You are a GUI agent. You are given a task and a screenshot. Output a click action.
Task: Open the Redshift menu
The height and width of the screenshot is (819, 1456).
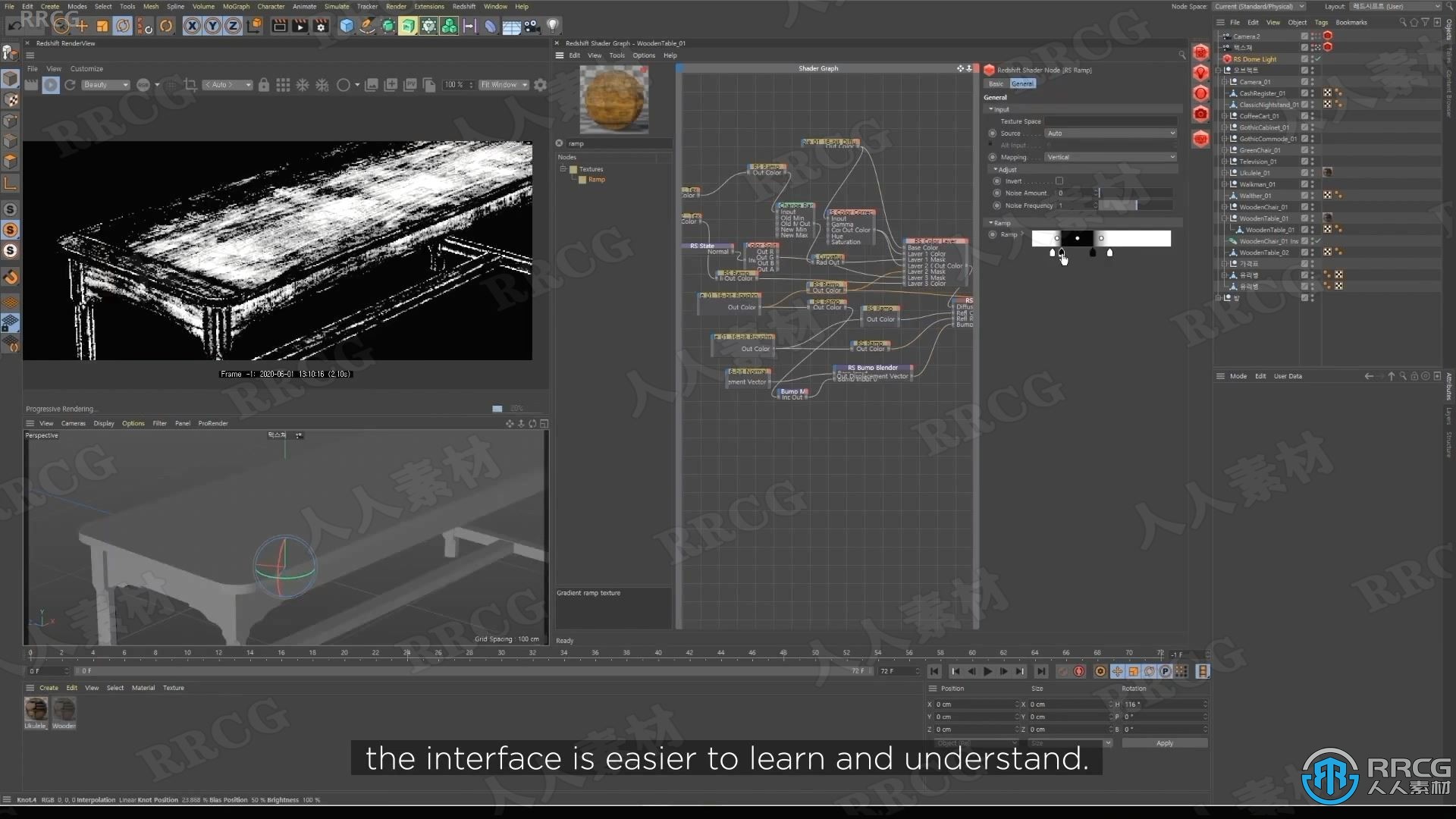click(463, 6)
